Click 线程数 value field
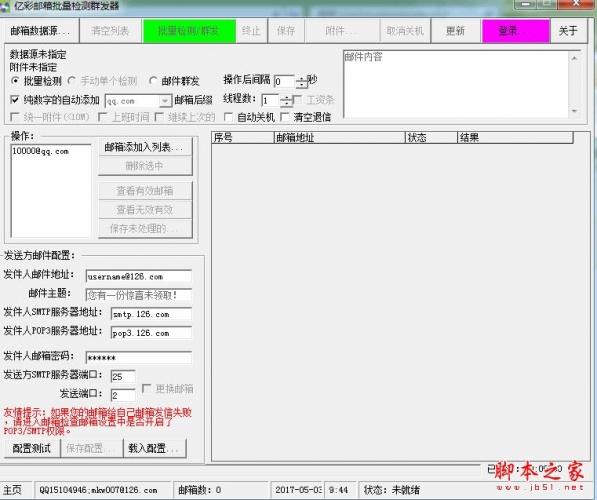Screen dimensions: 597x500 pyautogui.click(x=270, y=101)
